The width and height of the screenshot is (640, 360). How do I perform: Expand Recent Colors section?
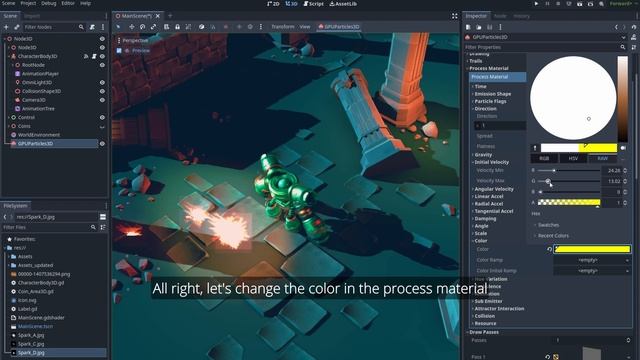coord(553,236)
